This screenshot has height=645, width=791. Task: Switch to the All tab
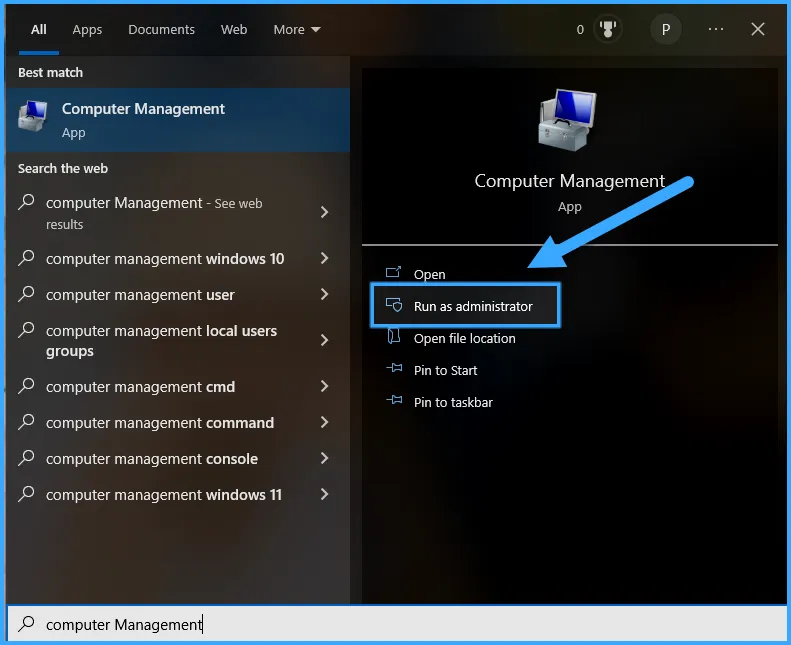[x=39, y=30]
